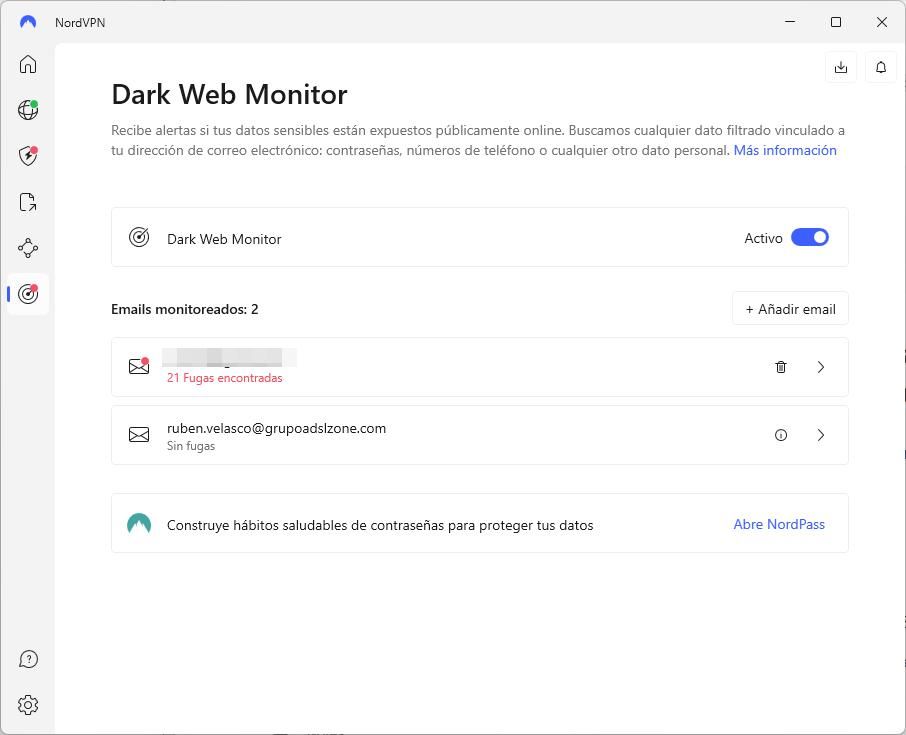Click info icon for ruben.velasco email
The height and width of the screenshot is (735, 906).
point(781,435)
